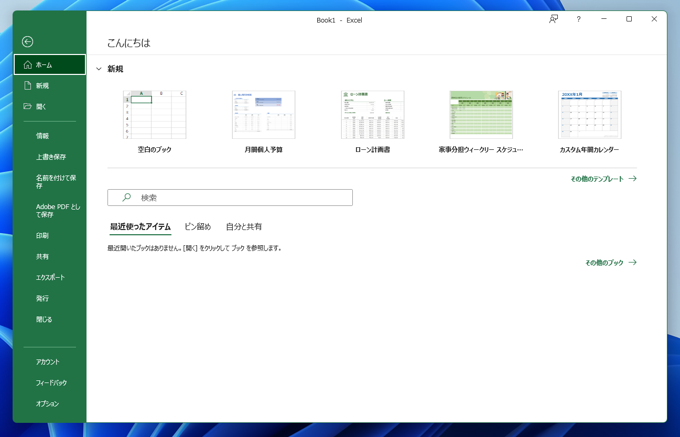This screenshot has width=680, height=437.
Task: Open the ローン計画書 template
Action: click(x=373, y=115)
